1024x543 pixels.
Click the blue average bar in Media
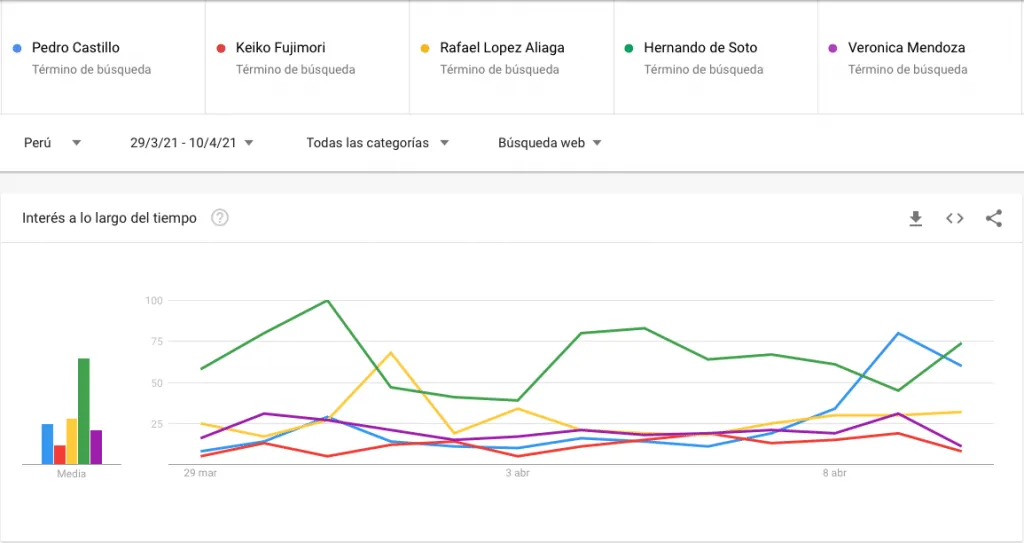click(x=47, y=444)
